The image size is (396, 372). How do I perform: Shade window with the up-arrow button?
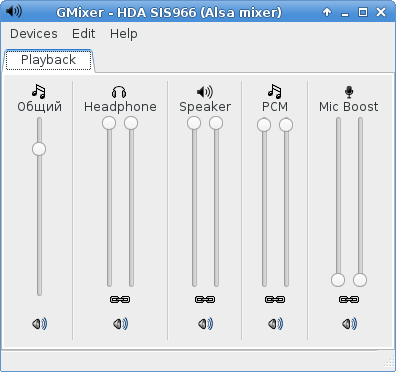[327, 13]
